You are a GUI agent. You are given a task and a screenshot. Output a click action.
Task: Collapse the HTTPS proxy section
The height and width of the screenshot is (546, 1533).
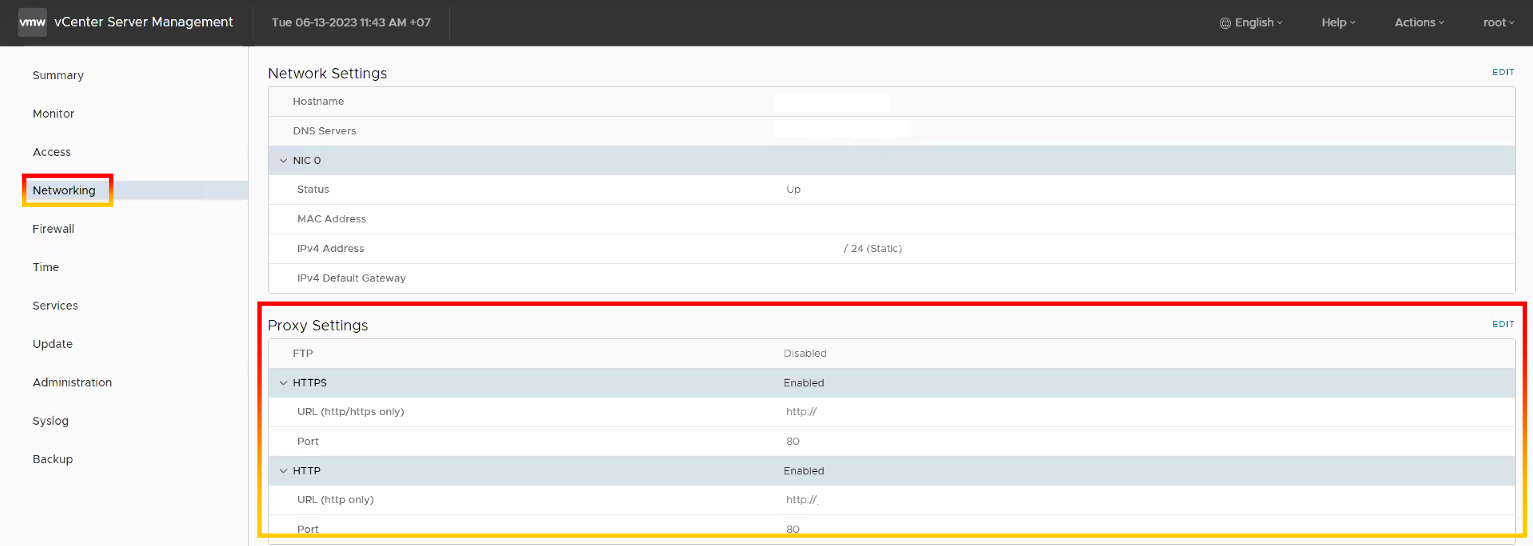pyautogui.click(x=283, y=383)
